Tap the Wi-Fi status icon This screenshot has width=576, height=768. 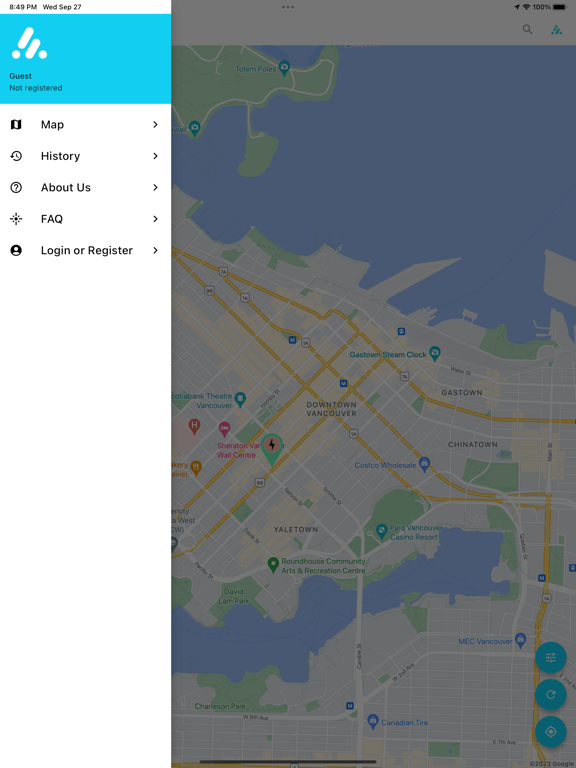click(527, 7)
